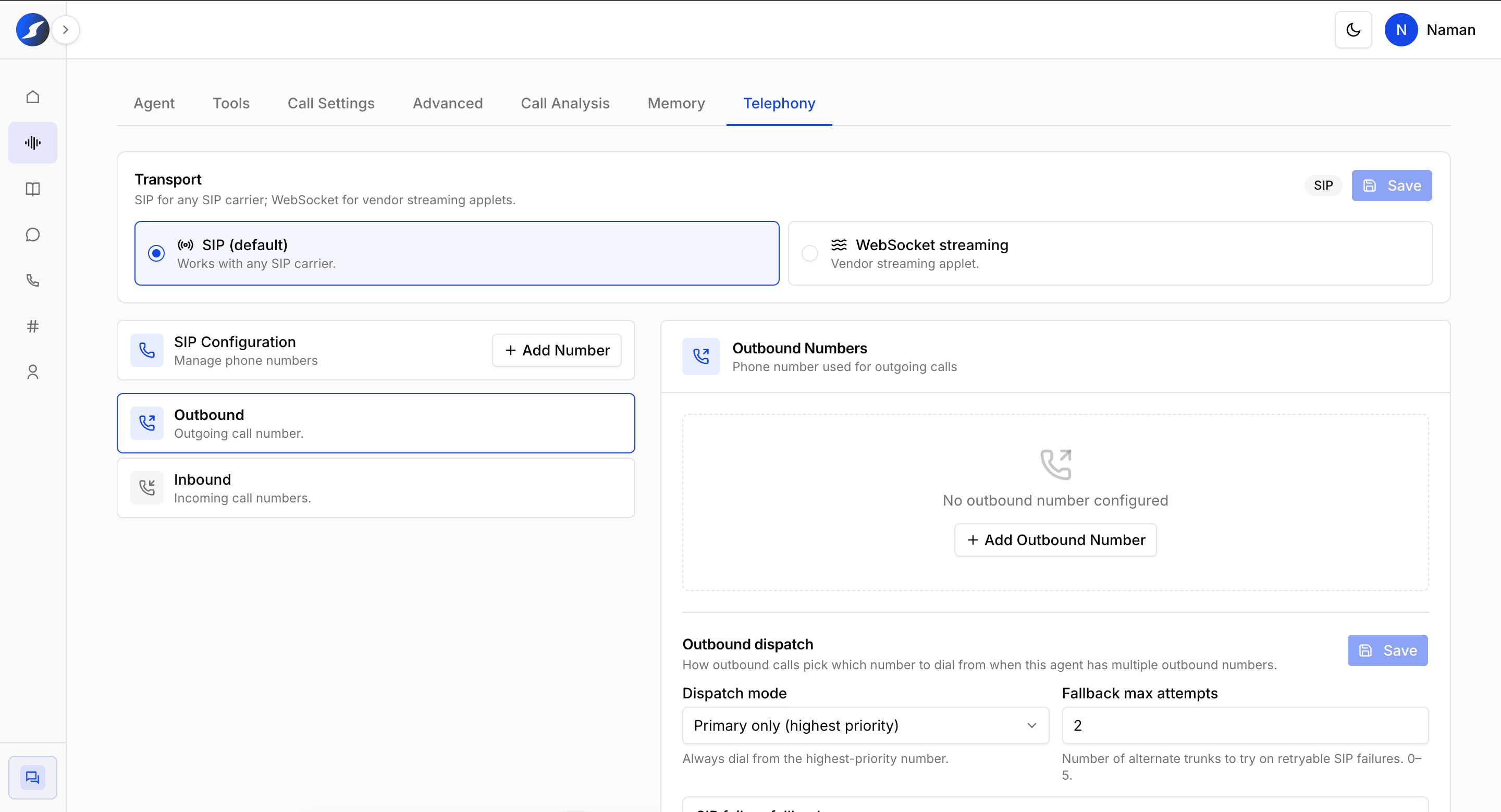Click the 'Dispatch mode' label
1501x812 pixels.
[x=734, y=693]
